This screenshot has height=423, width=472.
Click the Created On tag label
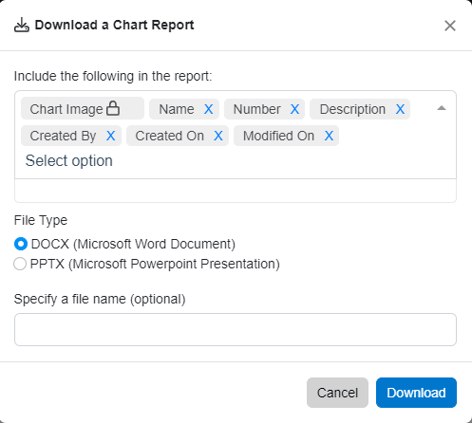(169, 136)
